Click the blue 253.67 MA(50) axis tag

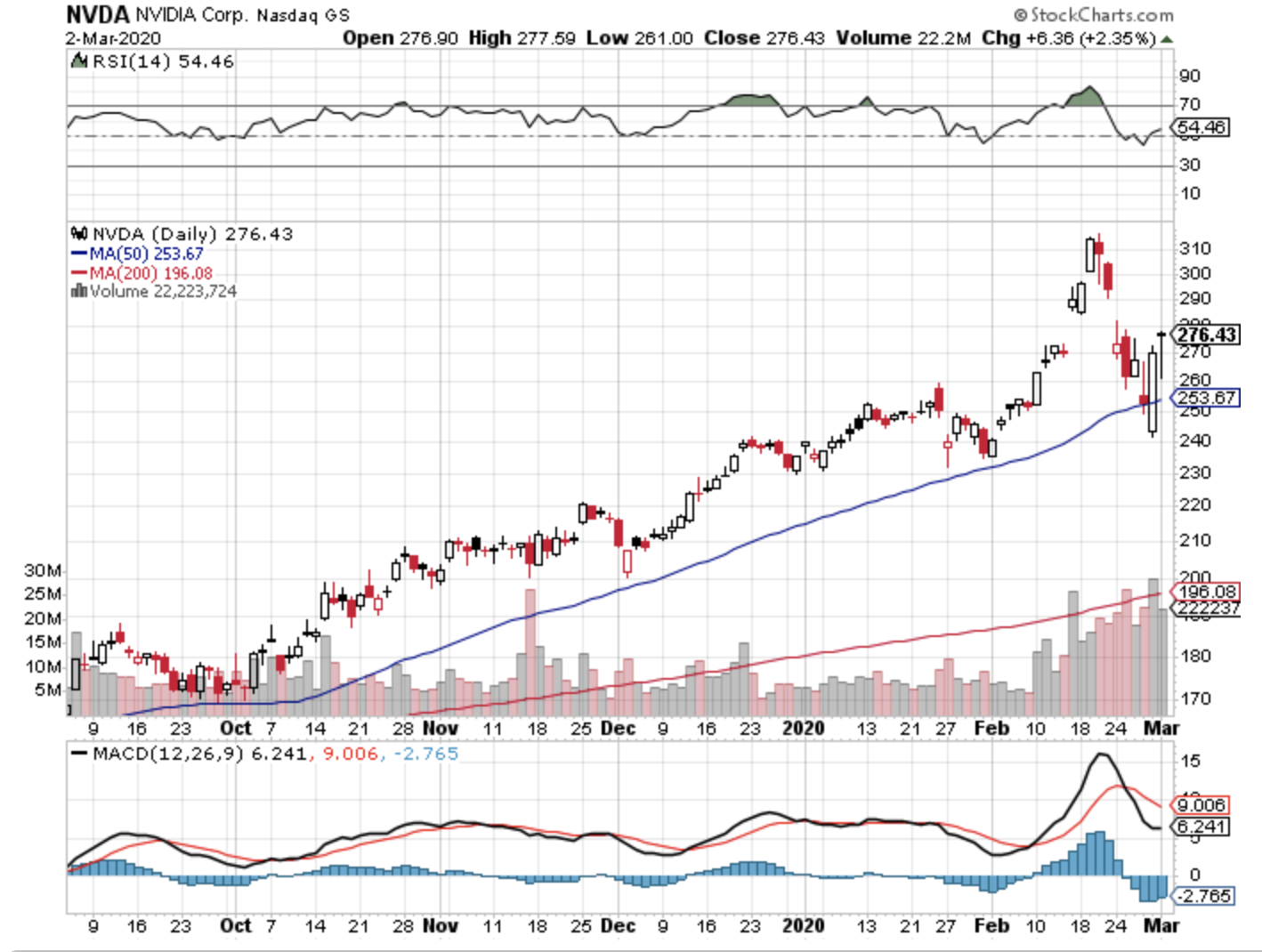tap(1206, 398)
